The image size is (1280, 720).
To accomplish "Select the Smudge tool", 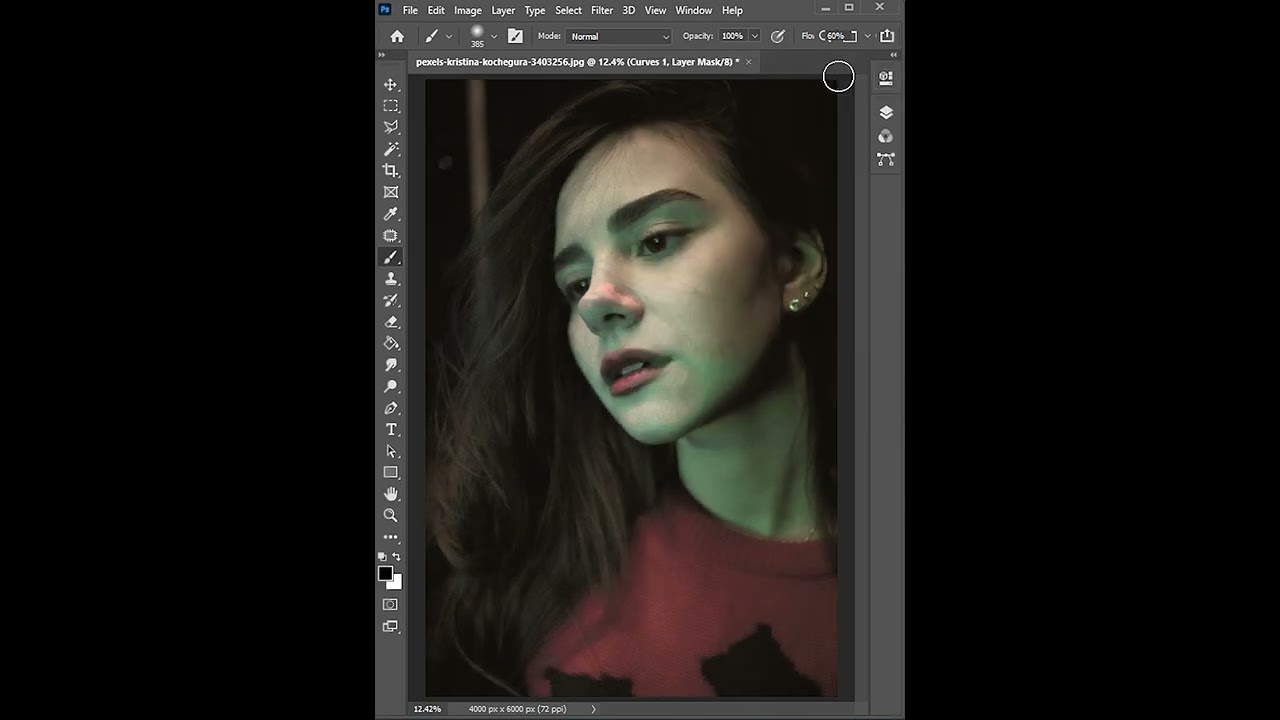I will [391, 365].
